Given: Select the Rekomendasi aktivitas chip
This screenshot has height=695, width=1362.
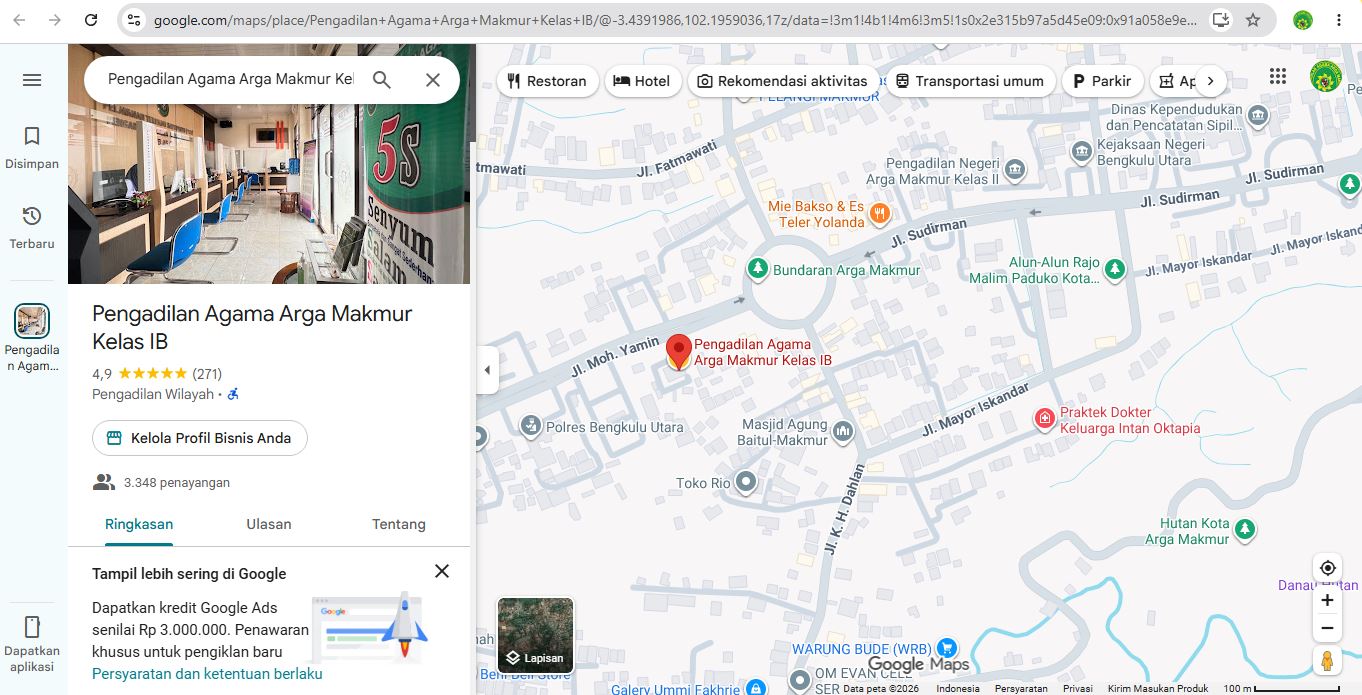Looking at the screenshot, I should 782,81.
